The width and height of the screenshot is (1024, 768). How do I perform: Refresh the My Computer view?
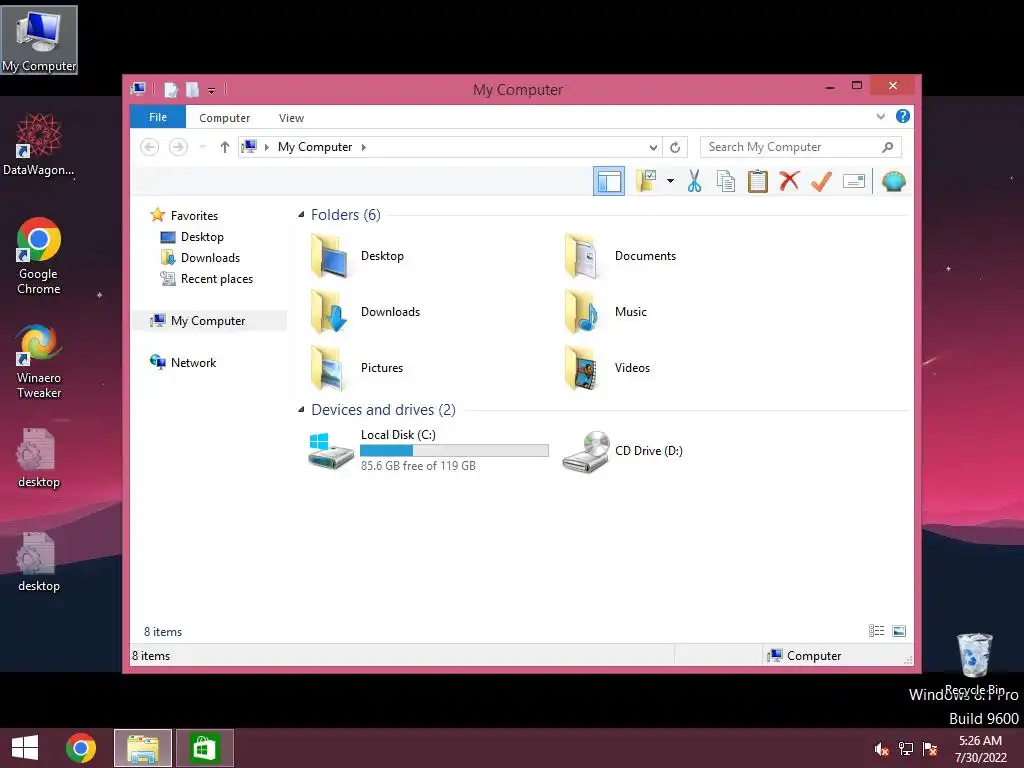[x=675, y=148]
